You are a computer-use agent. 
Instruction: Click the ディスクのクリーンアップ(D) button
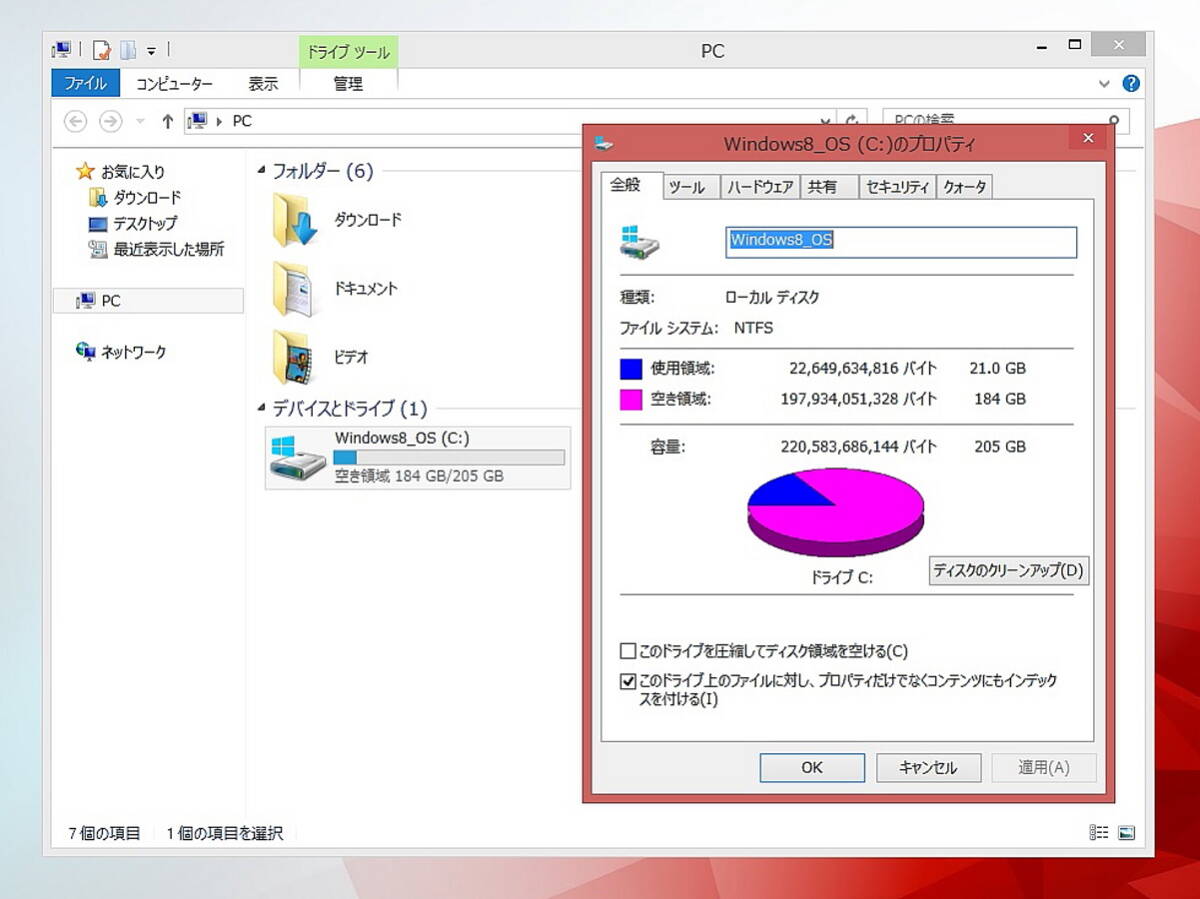1008,571
